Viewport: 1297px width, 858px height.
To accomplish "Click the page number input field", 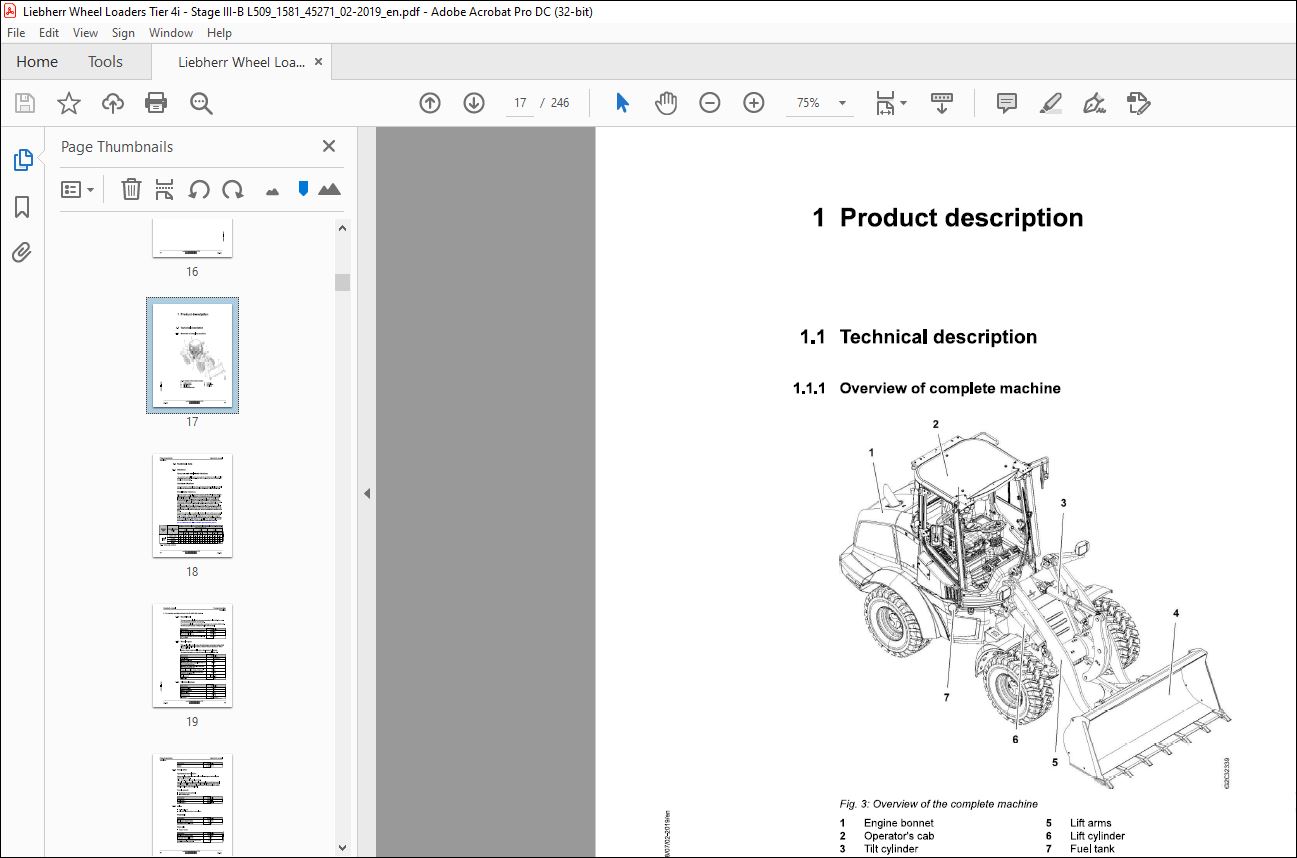I will point(520,103).
